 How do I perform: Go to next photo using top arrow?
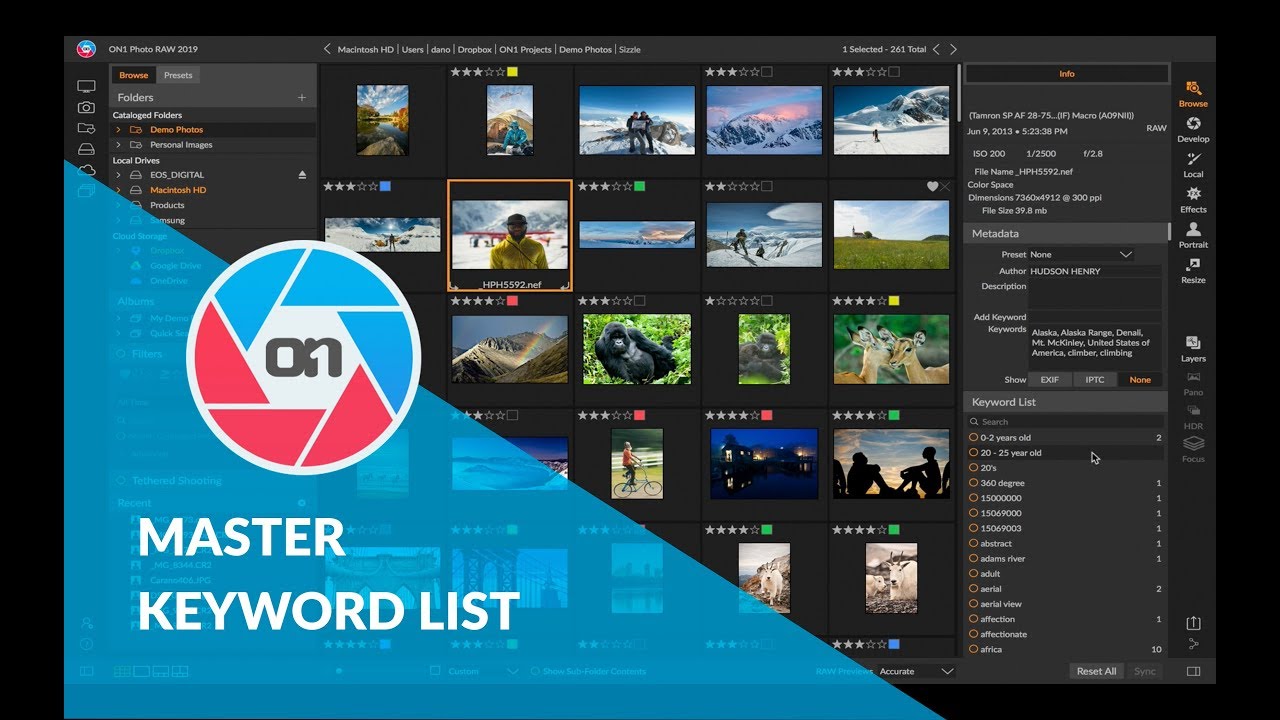[953, 49]
